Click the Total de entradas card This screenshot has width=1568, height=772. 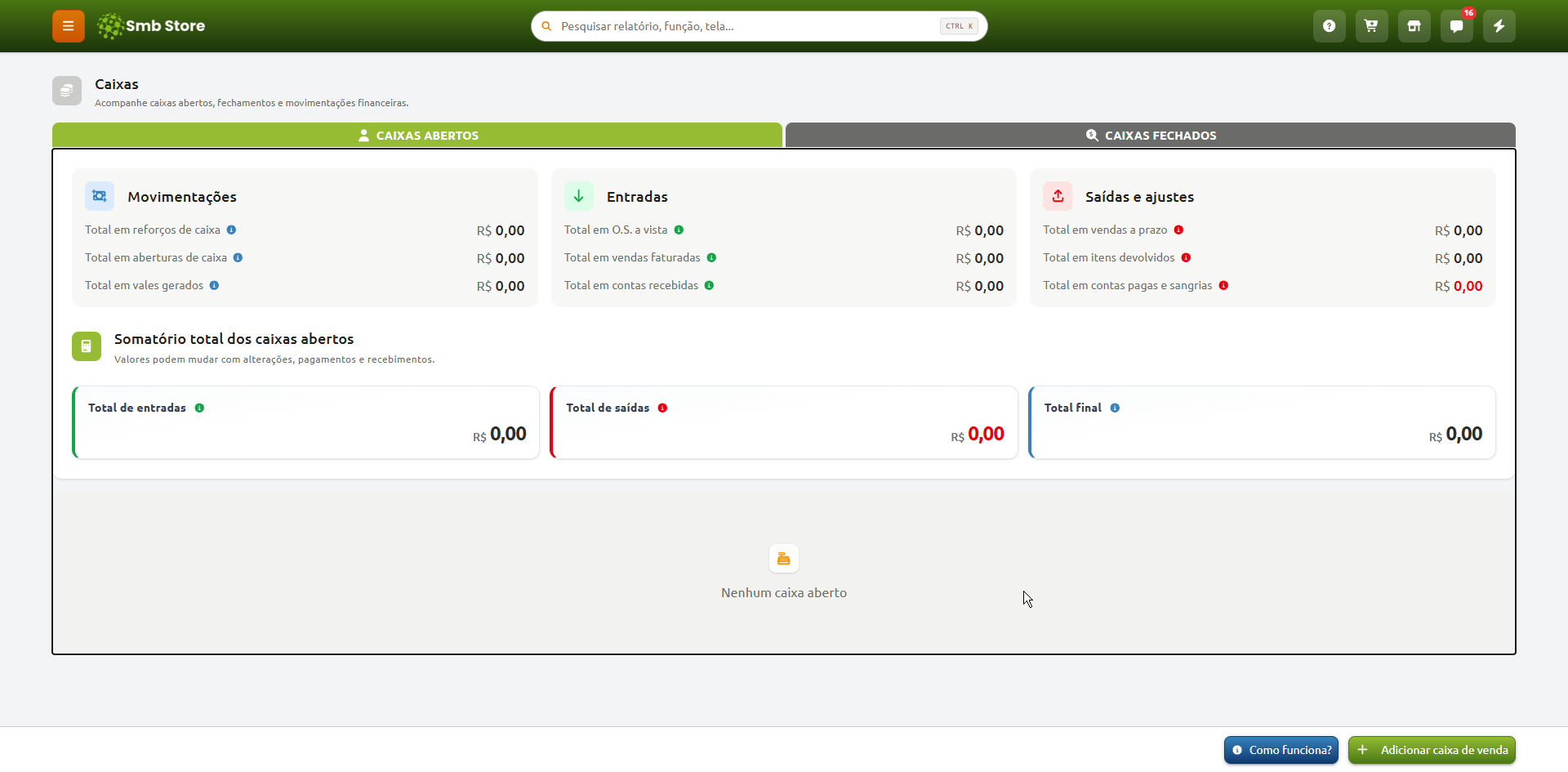coord(306,422)
